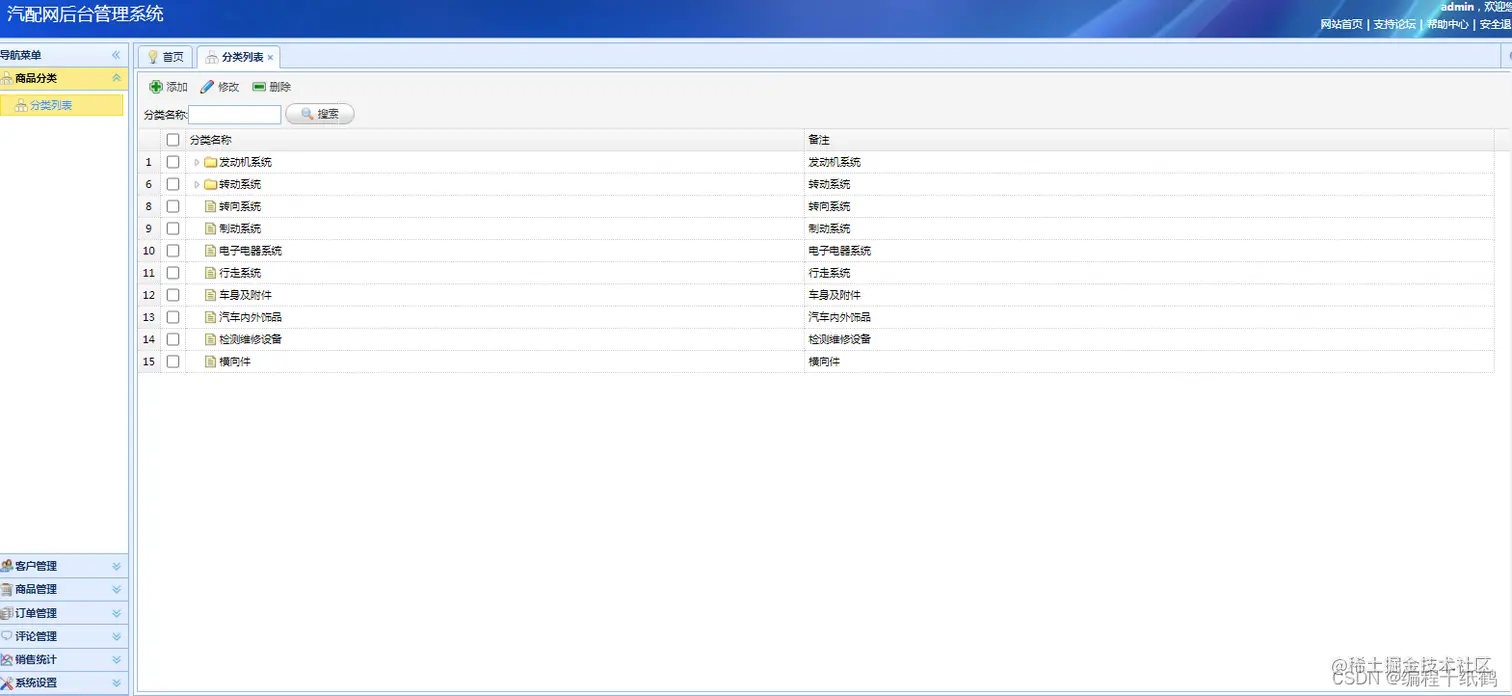Open the 系统设置 menu section
1512x696 pixels.
[x=64, y=683]
